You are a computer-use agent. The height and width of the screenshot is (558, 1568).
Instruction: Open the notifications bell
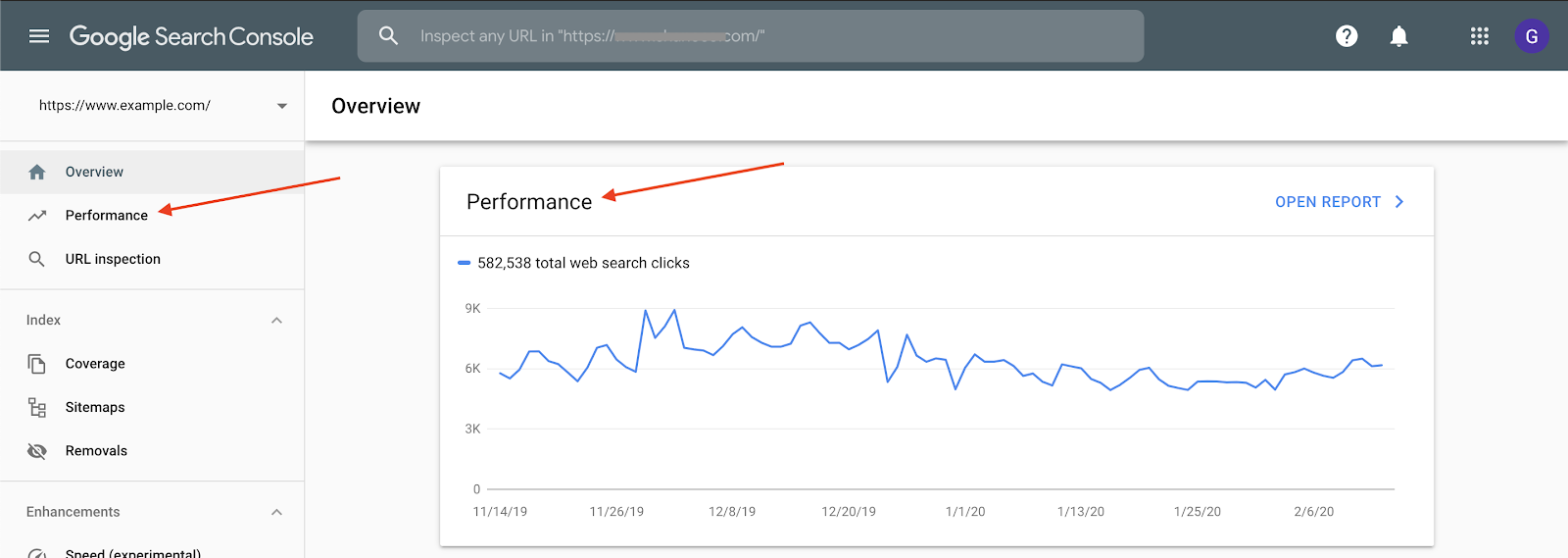click(1398, 36)
